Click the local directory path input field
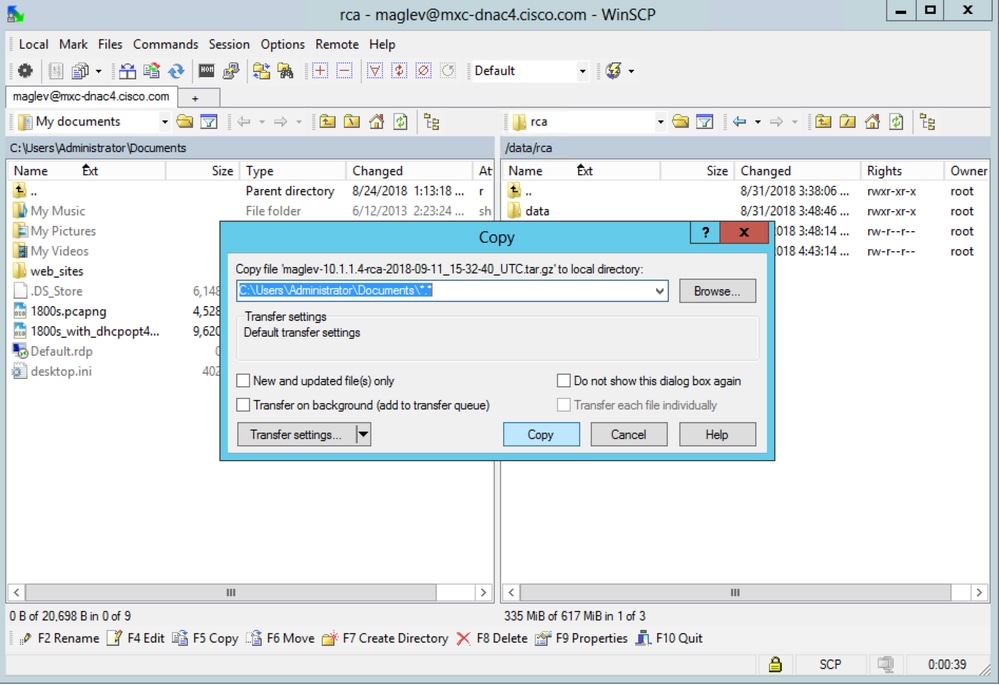This screenshot has height=685, width=999. 452,291
